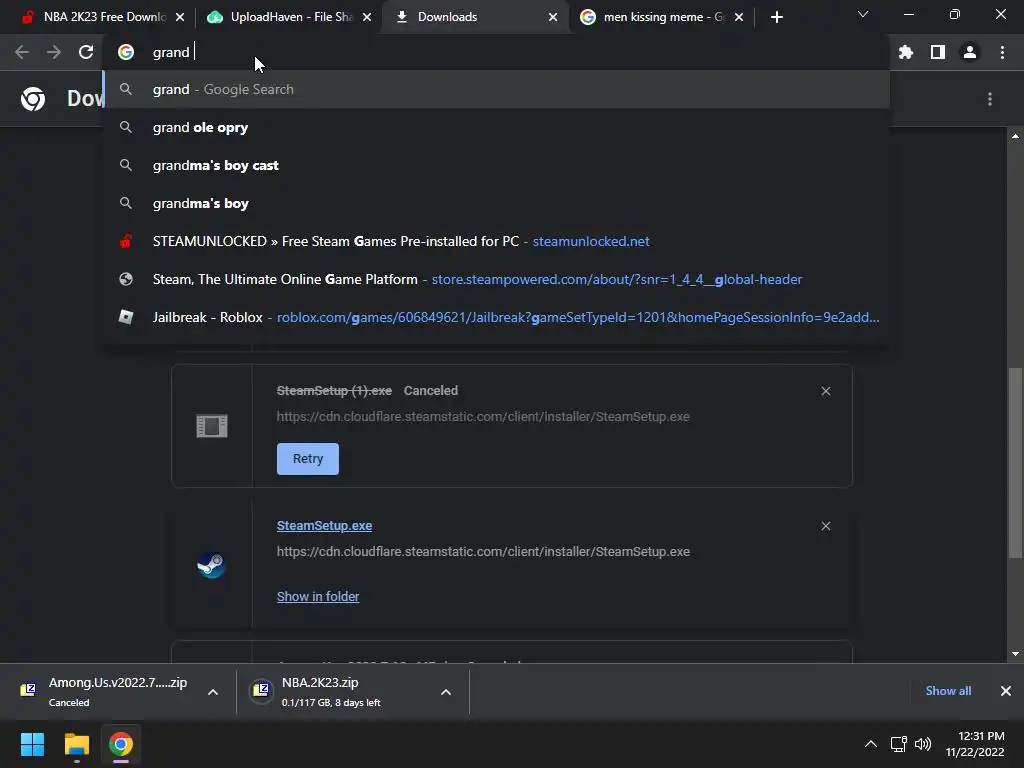The width and height of the screenshot is (1024, 768).
Task: Click the Chrome taskbar icon
Action: (x=120, y=744)
